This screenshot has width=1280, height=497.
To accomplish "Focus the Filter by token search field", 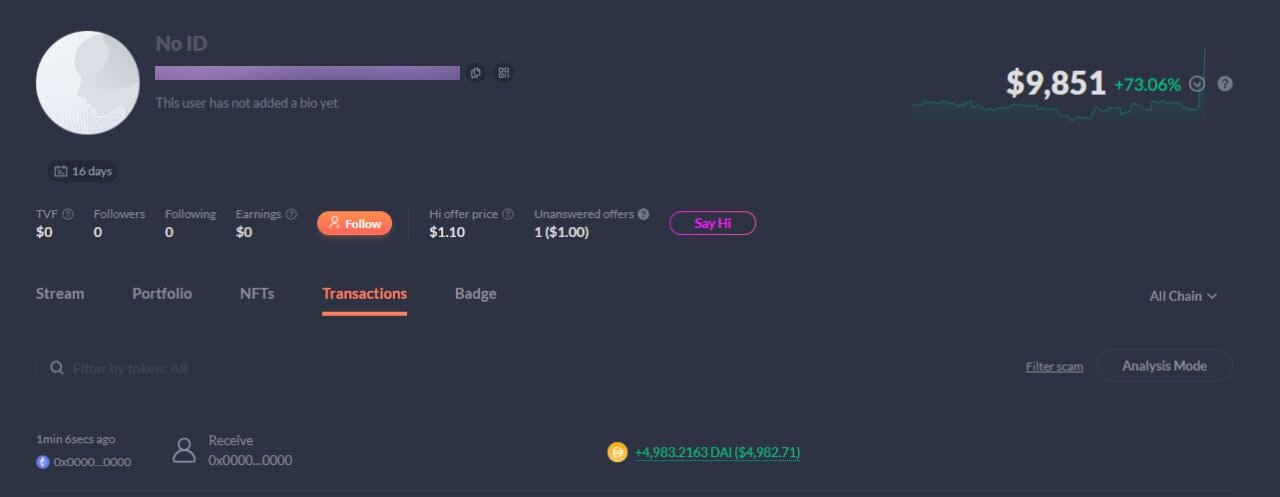I will pos(160,369).
